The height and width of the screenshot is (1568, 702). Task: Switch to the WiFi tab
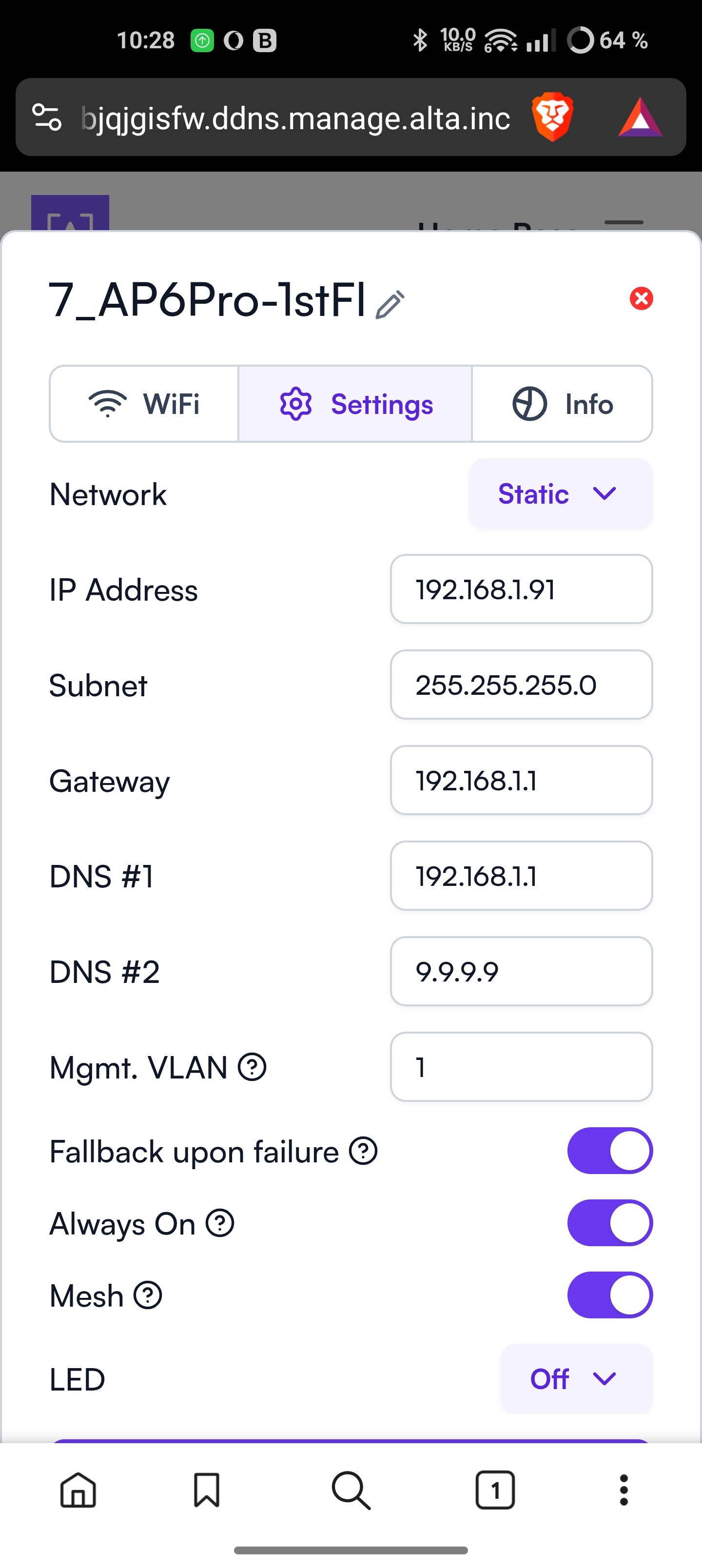144,404
